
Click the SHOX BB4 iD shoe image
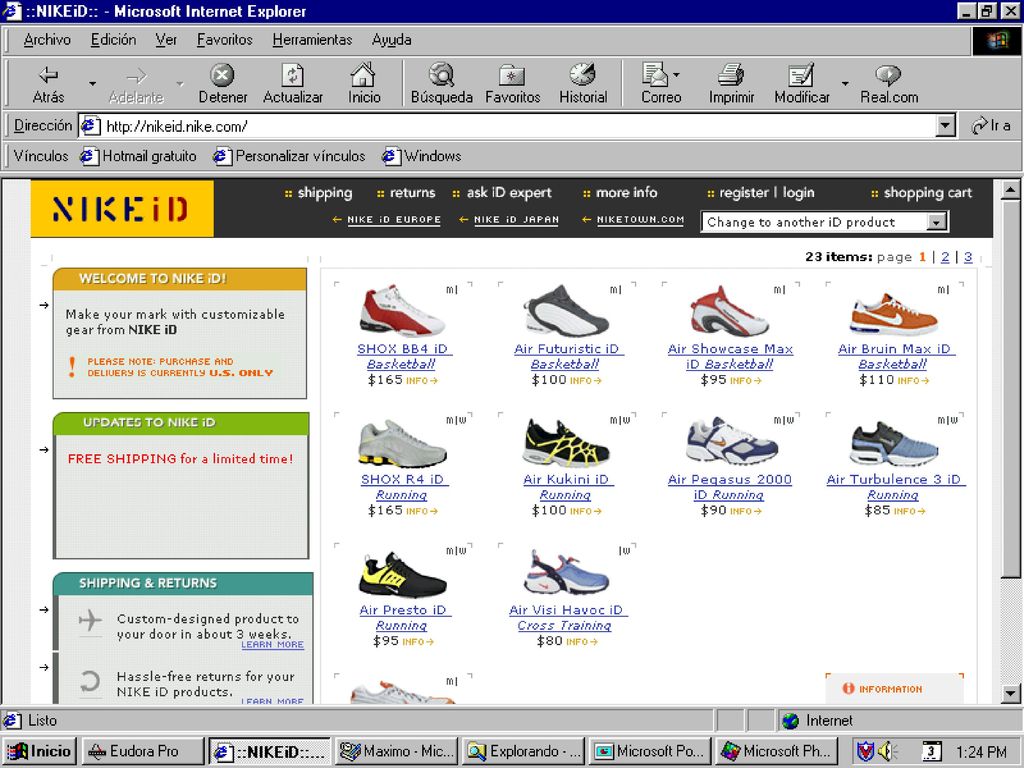pos(402,311)
